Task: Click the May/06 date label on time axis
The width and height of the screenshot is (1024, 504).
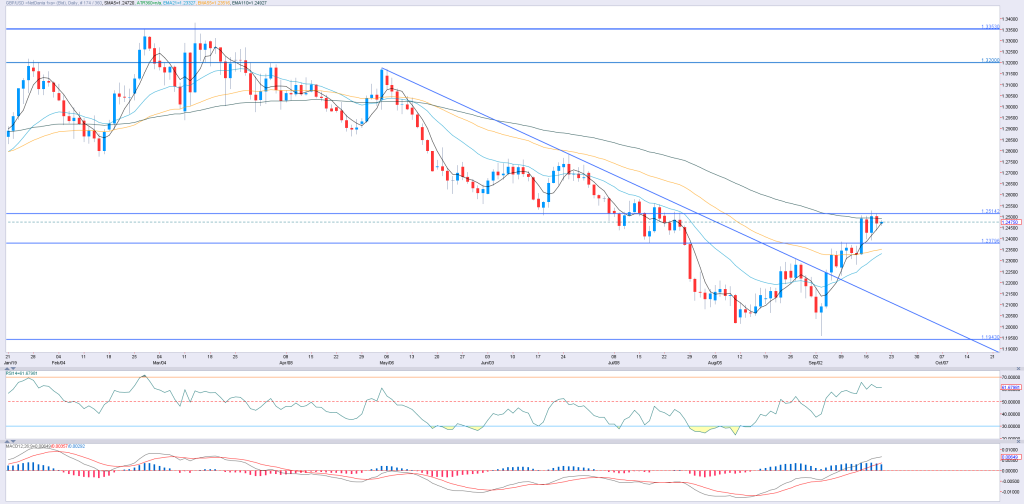Action: (x=388, y=361)
